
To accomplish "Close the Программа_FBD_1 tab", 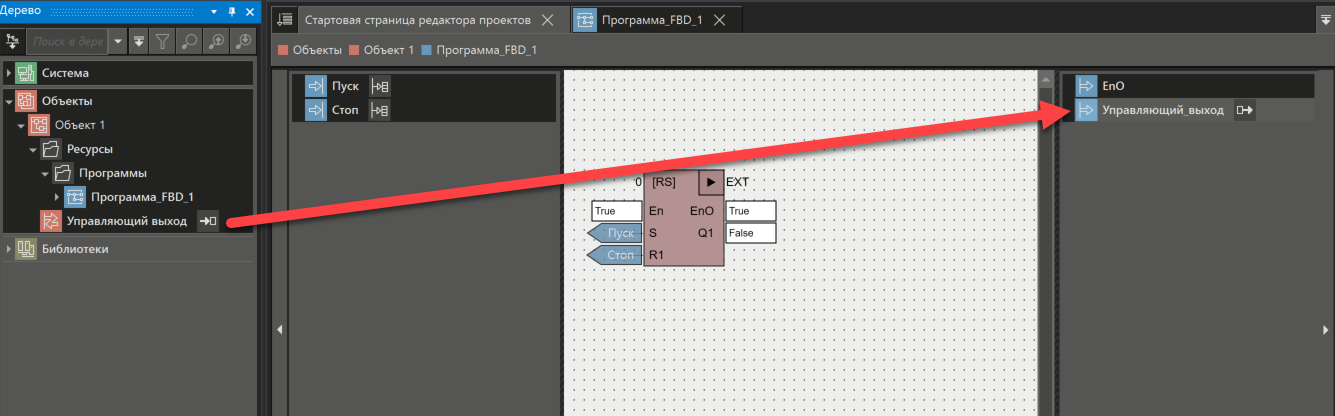I will 722,20.
